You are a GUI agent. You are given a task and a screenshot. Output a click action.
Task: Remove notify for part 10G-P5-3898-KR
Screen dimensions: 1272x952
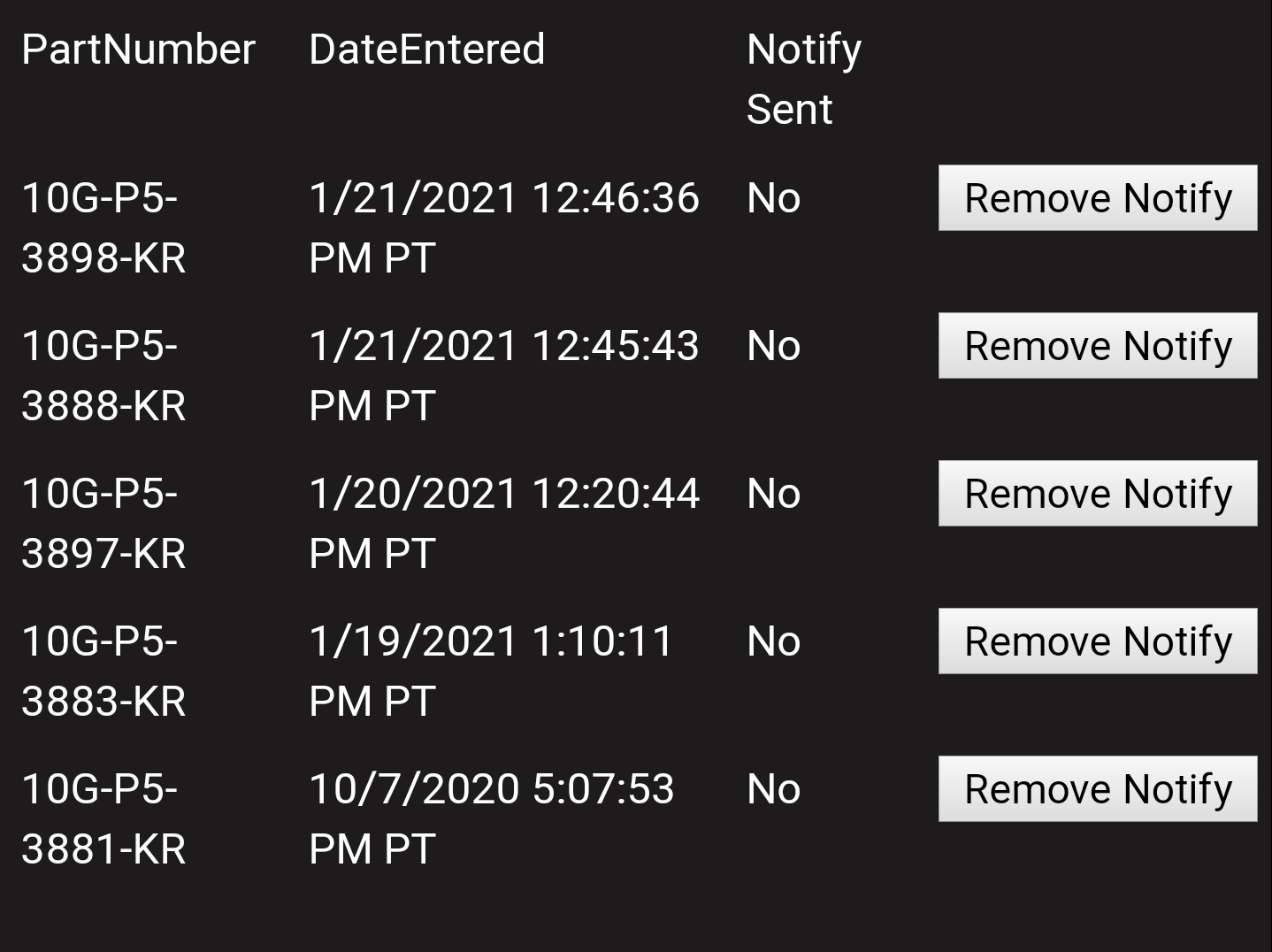click(1097, 197)
